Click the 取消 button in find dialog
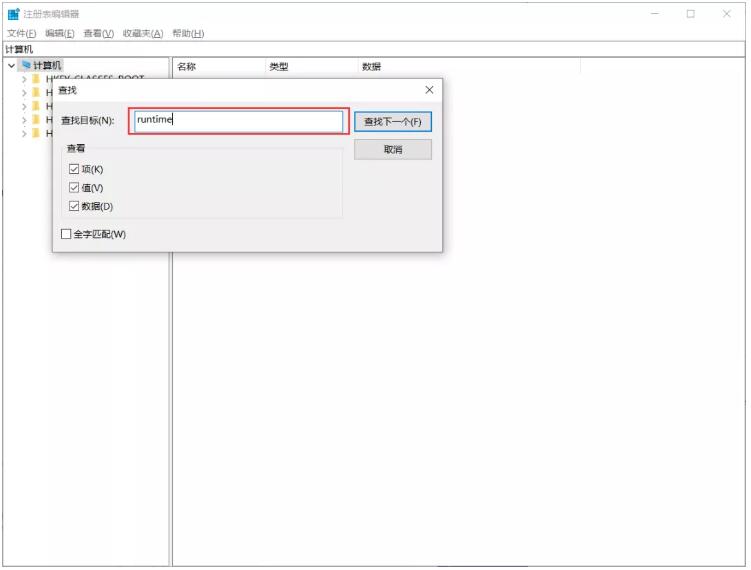 pyautogui.click(x=392, y=149)
